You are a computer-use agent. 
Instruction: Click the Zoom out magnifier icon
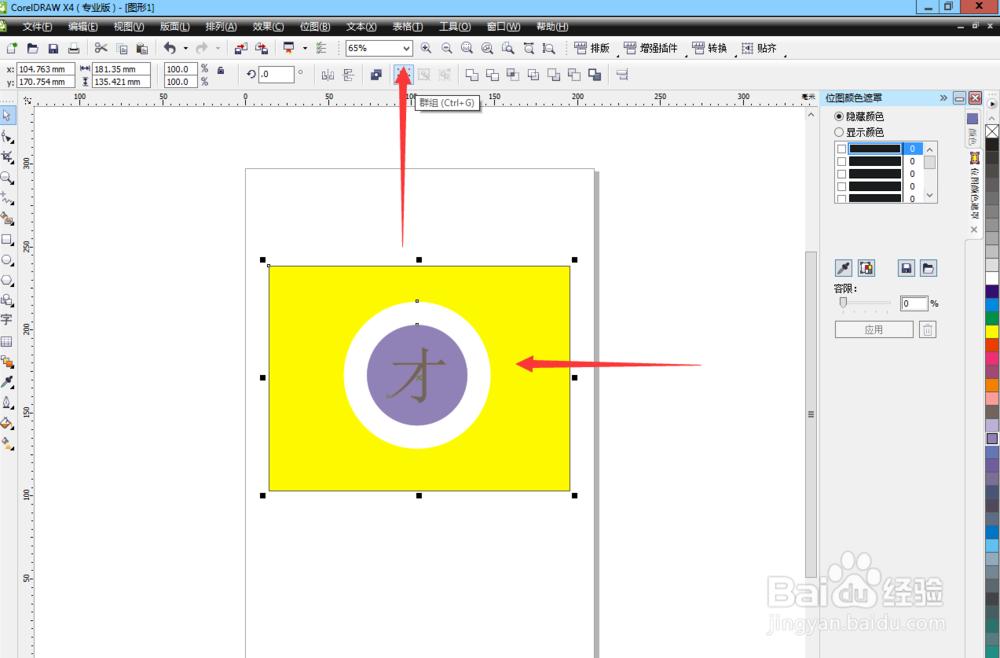pyautogui.click(x=446, y=48)
